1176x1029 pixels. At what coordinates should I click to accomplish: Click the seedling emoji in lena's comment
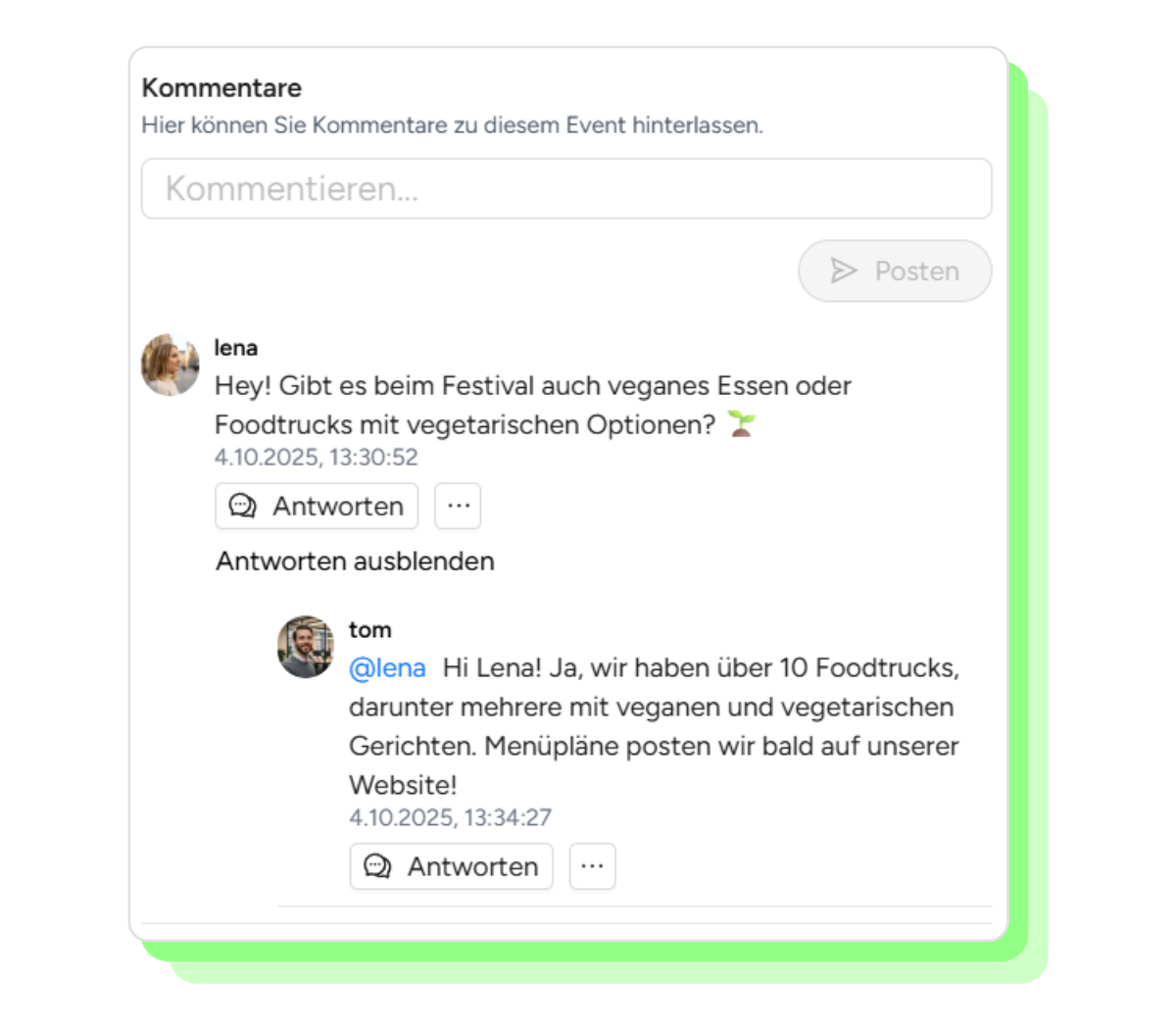[x=742, y=424]
